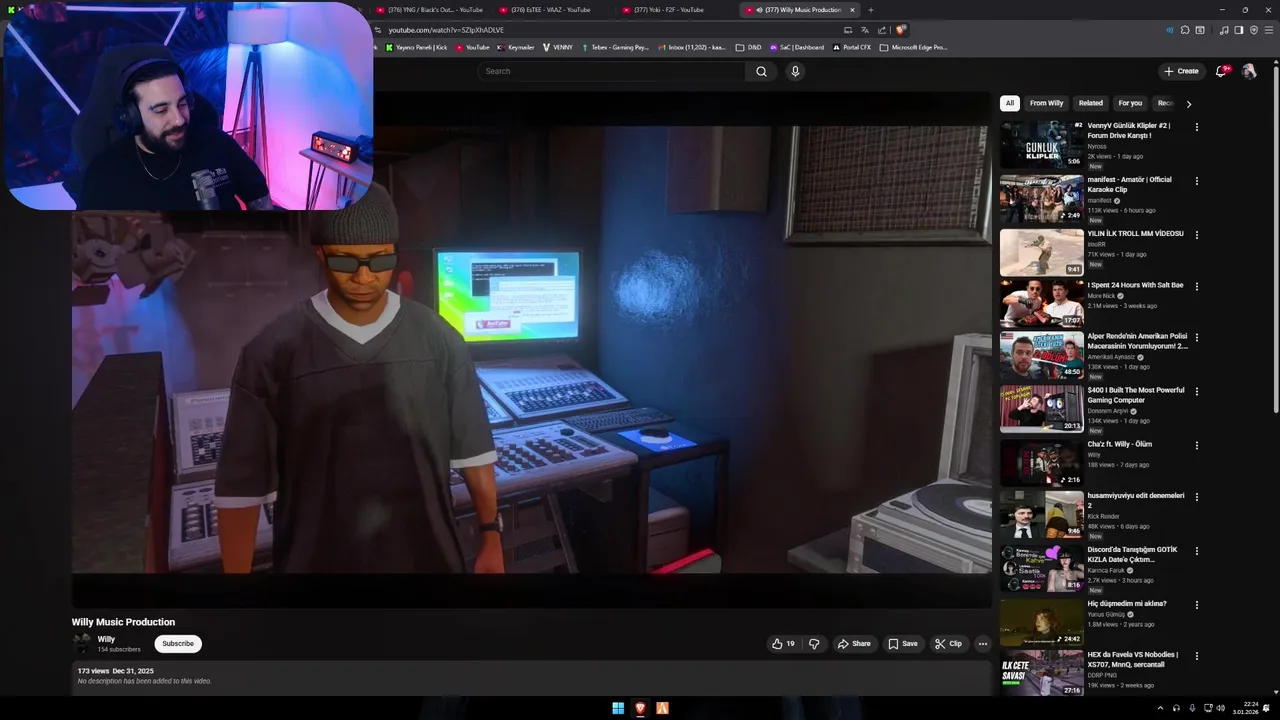
Task: Open the Brave Shields lion icon in address bar
Action: tap(901, 30)
